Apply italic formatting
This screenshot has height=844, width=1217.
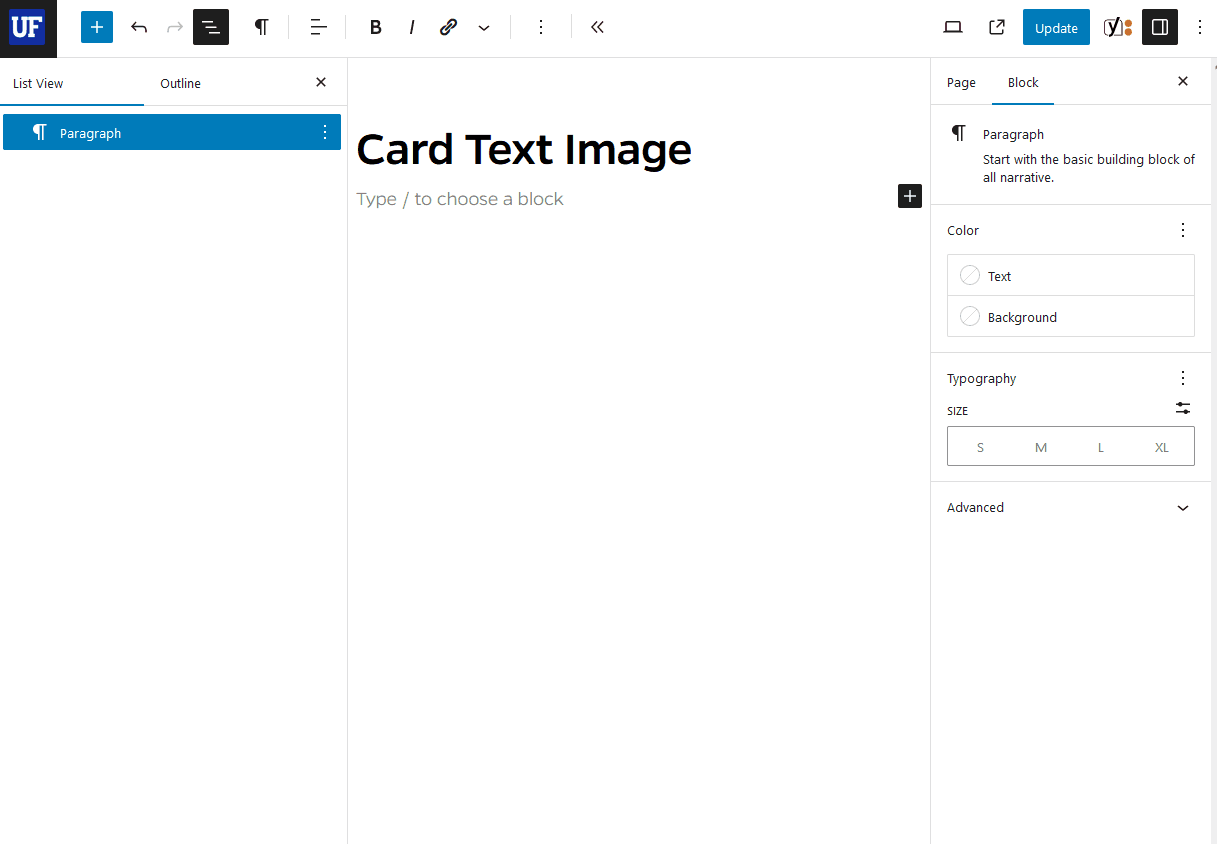point(411,27)
